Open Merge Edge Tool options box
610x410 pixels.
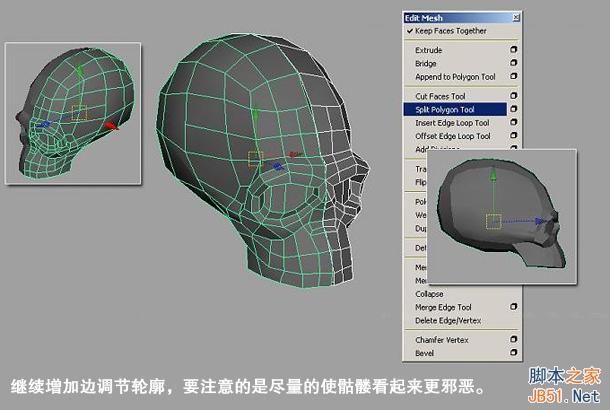pyautogui.click(x=514, y=307)
